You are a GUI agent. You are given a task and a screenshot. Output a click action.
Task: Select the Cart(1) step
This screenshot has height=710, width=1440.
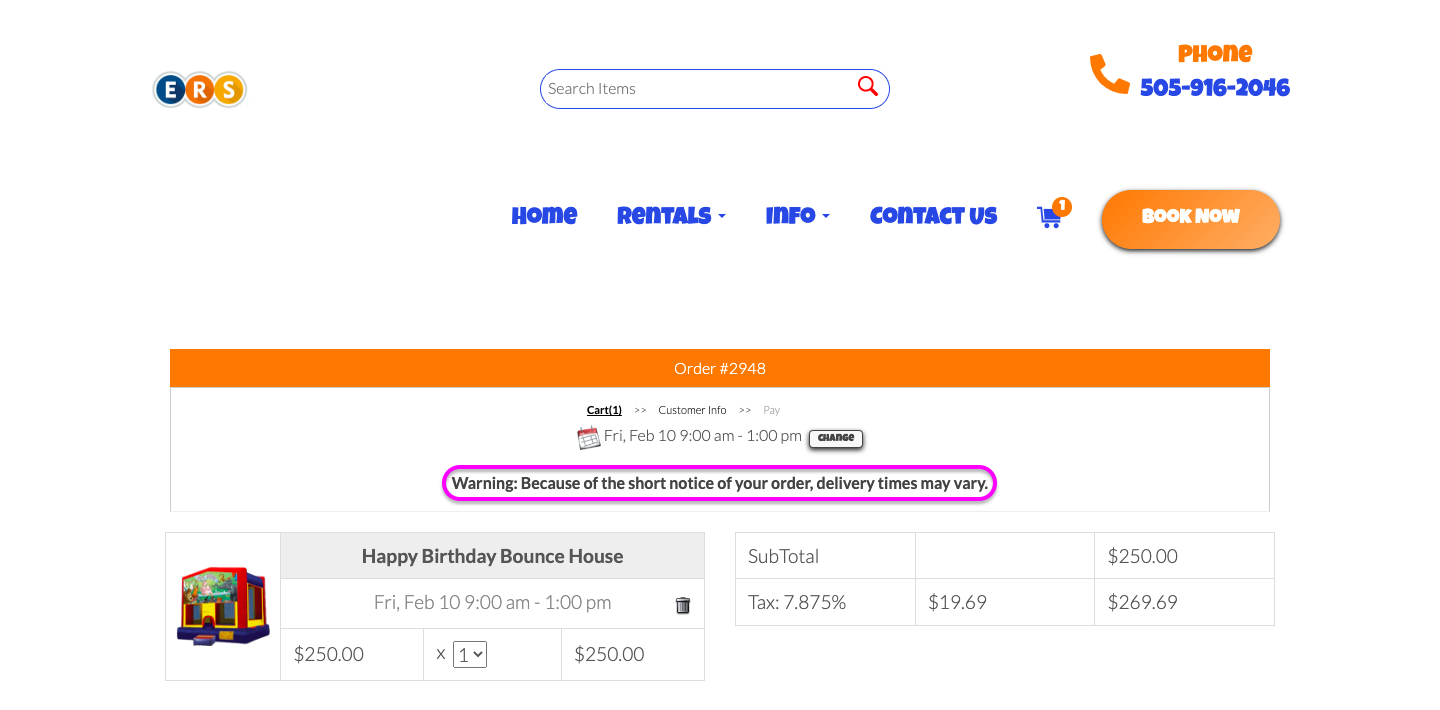coord(604,410)
